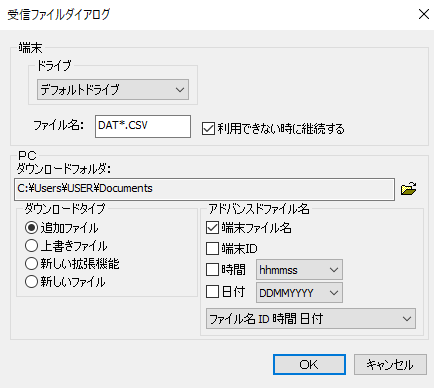This screenshot has height=388, width=434.
Task: Click the download folder path field
Action: (x=204, y=189)
